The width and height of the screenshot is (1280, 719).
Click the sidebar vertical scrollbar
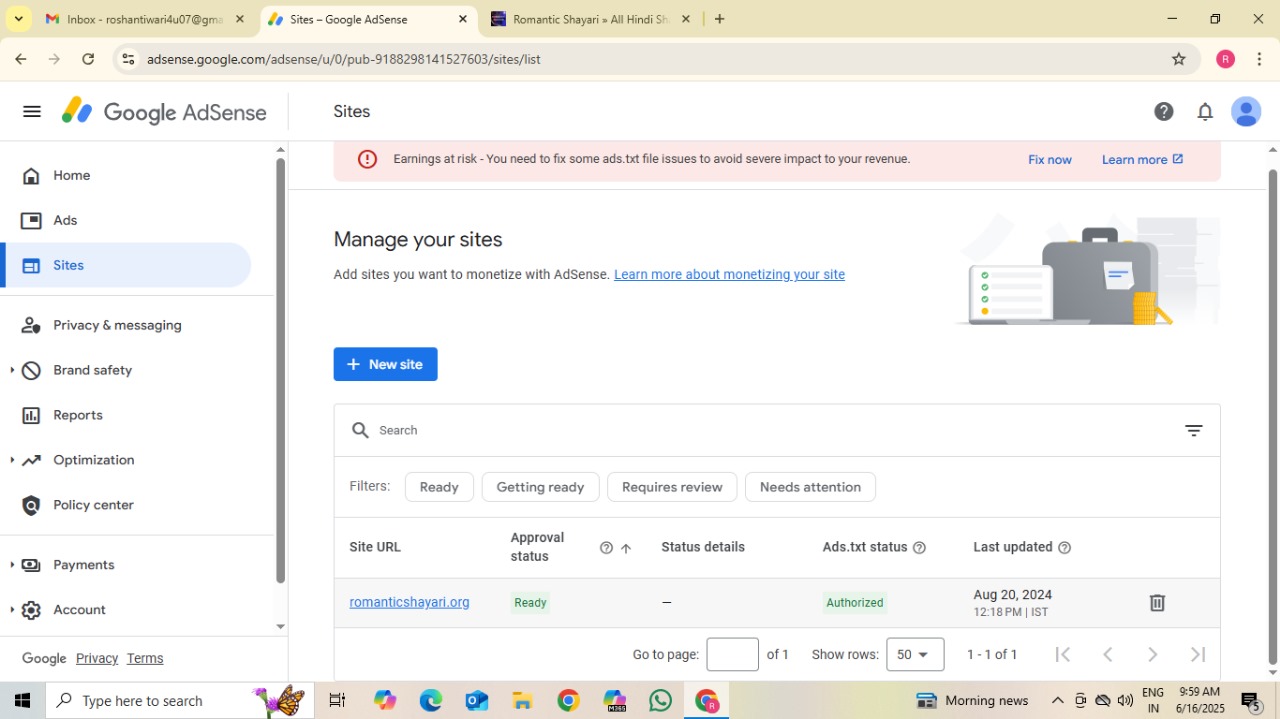(280, 370)
